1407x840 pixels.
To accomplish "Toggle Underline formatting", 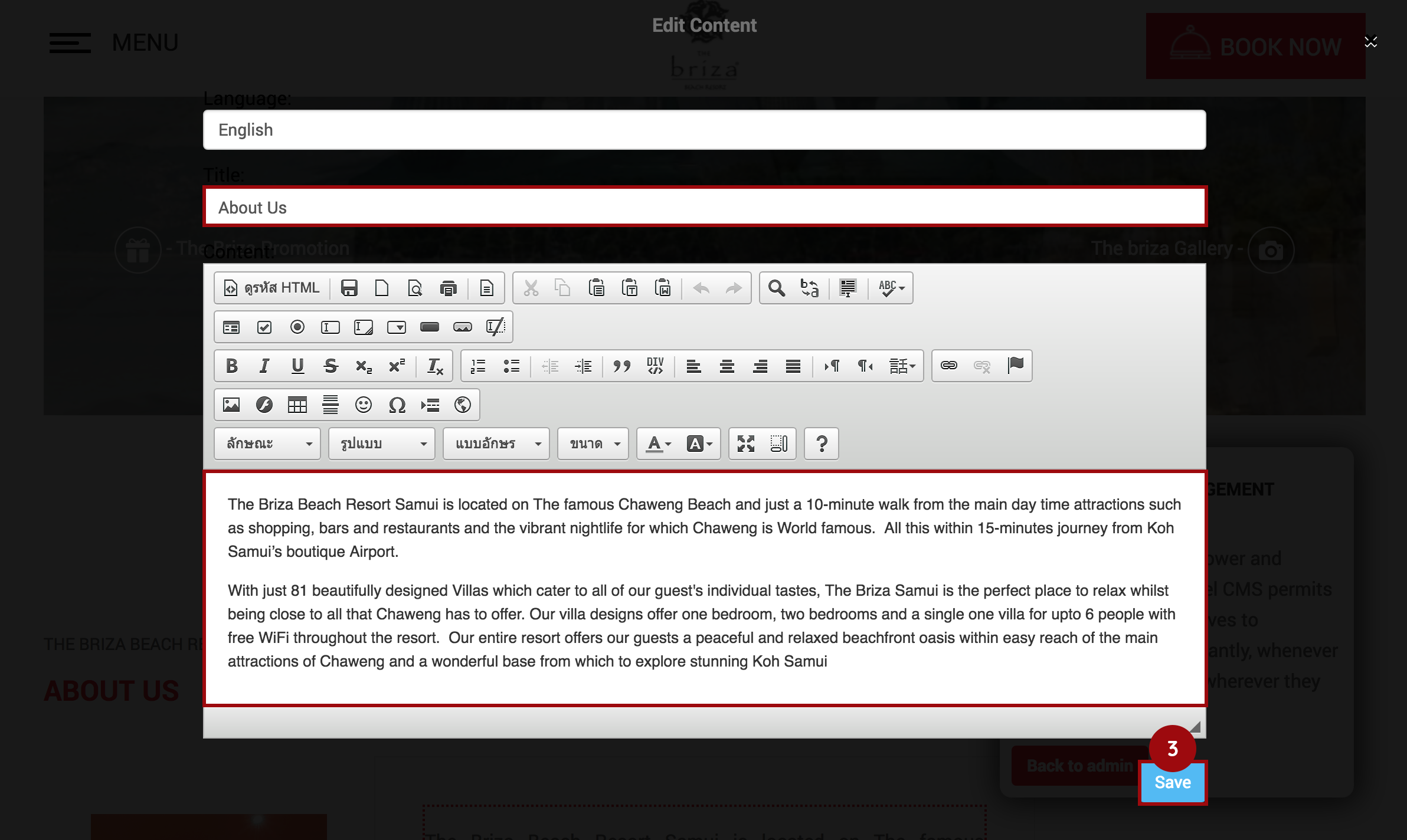I will pyautogui.click(x=297, y=366).
